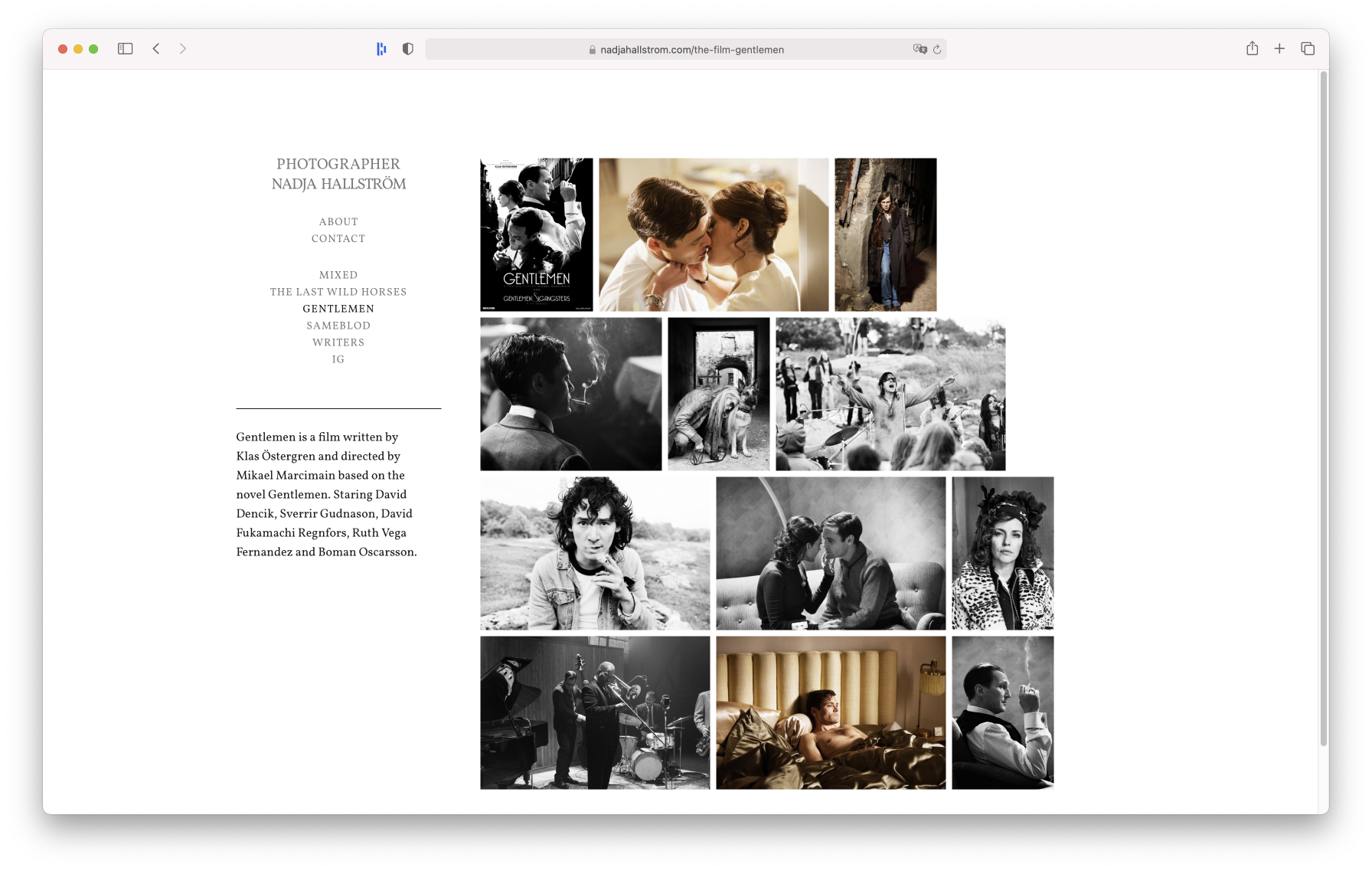Open the Share icon
This screenshot has height=871, width=1372.
[1252, 48]
